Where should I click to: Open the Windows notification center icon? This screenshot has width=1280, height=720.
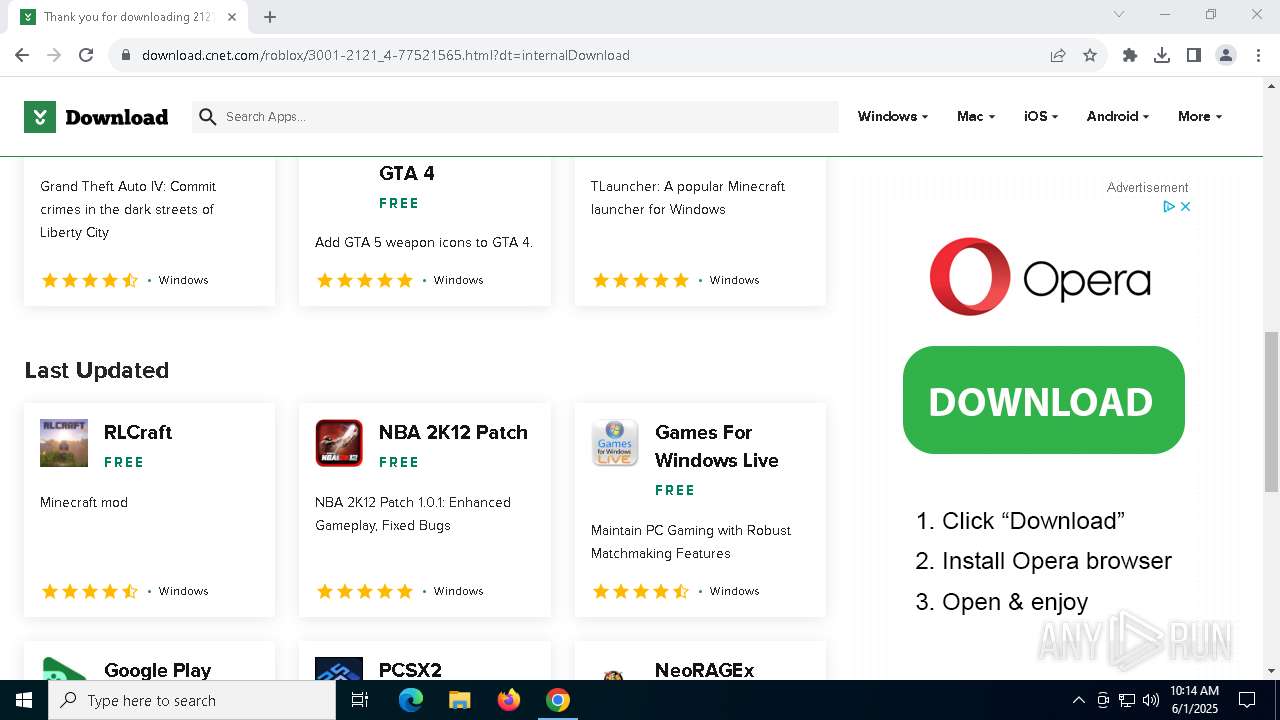click(x=1247, y=700)
